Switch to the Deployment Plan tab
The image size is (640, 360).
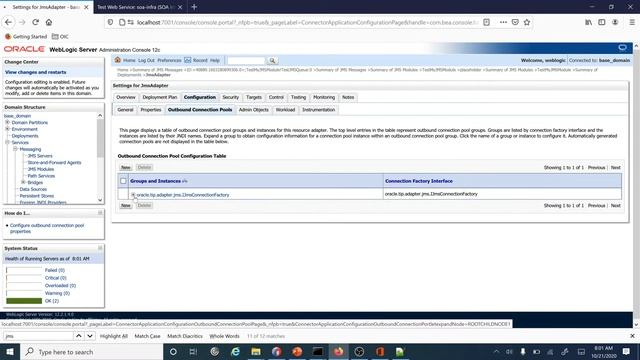point(160,97)
